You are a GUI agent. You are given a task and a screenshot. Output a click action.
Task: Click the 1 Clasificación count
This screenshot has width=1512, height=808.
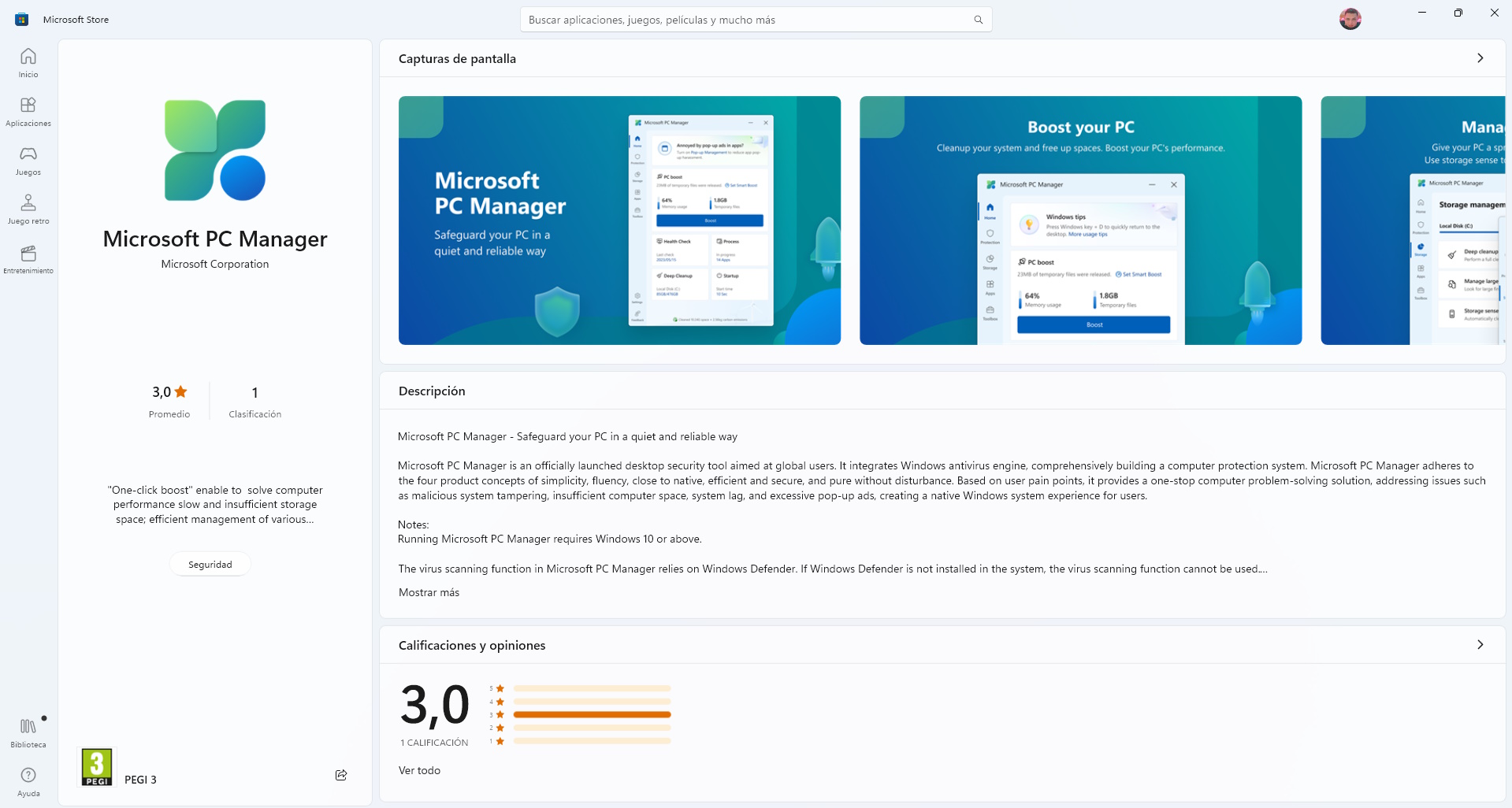tap(254, 402)
